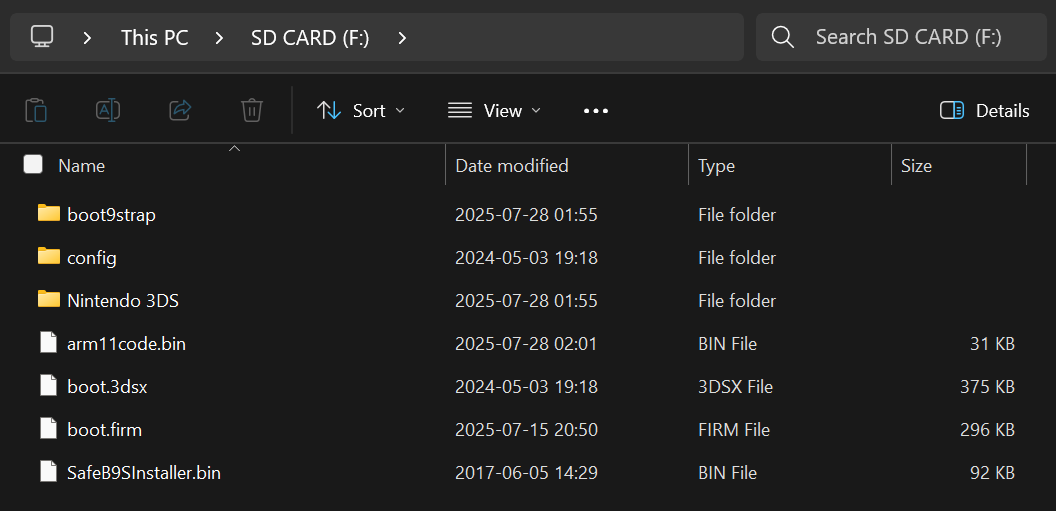The height and width of the screenshot is (511, 1056).
Task: Click the search magnifier icon
Action: point(783,37)
